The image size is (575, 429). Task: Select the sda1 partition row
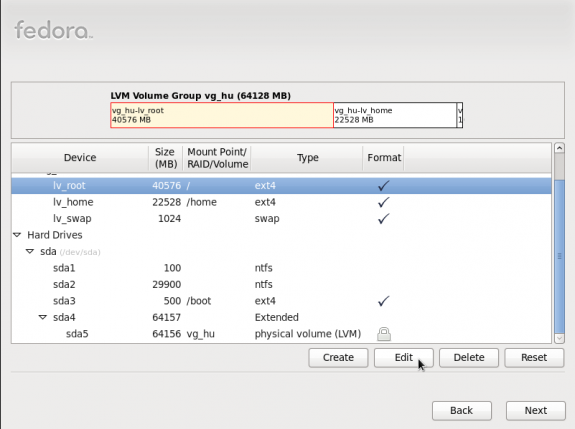281,268
